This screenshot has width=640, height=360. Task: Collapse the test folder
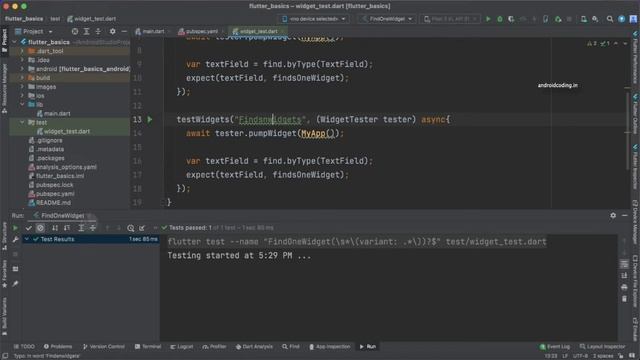pyautogui.click(x=22, y=122)
